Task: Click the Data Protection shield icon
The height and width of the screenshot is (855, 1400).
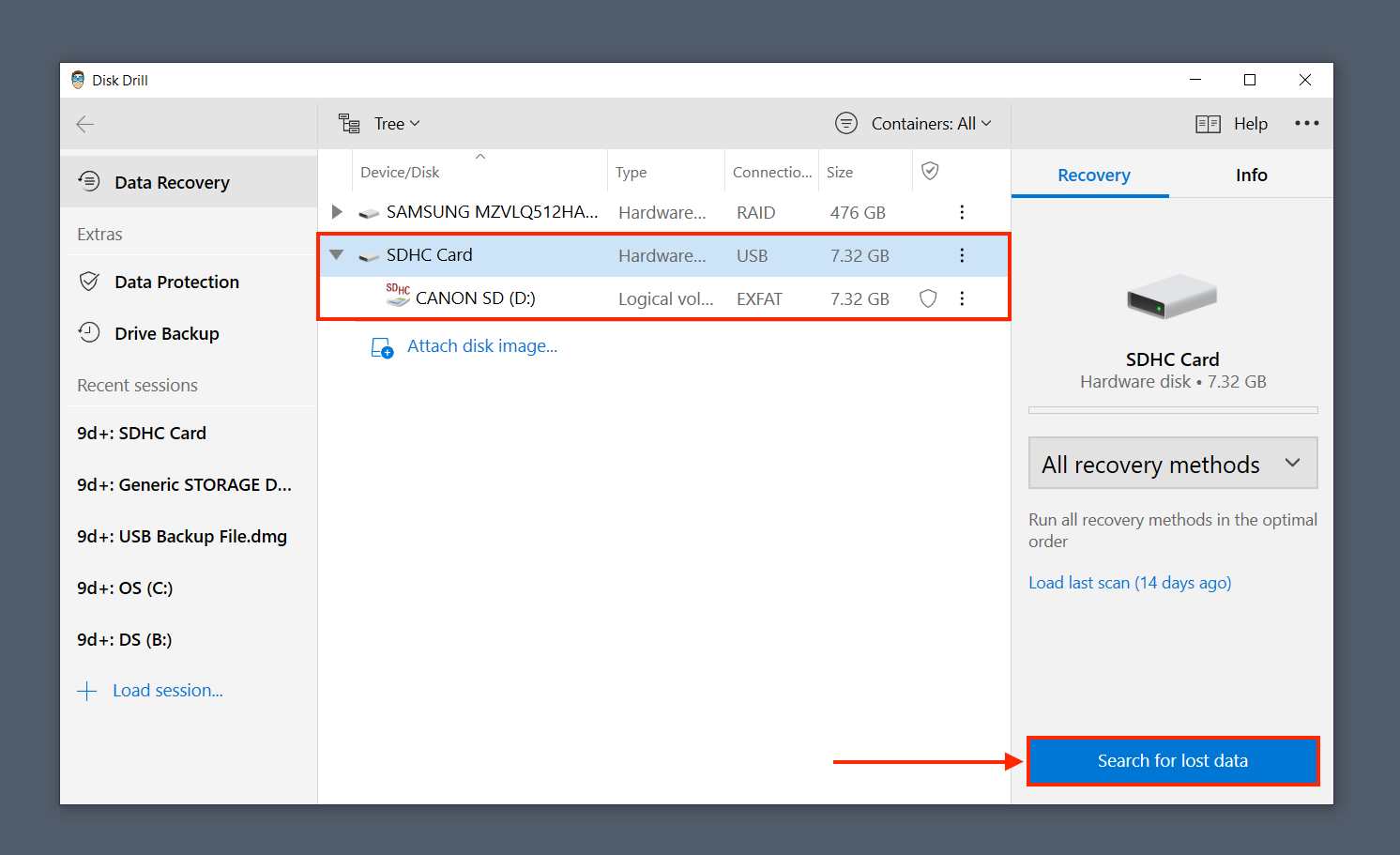Action: [89, 281]
